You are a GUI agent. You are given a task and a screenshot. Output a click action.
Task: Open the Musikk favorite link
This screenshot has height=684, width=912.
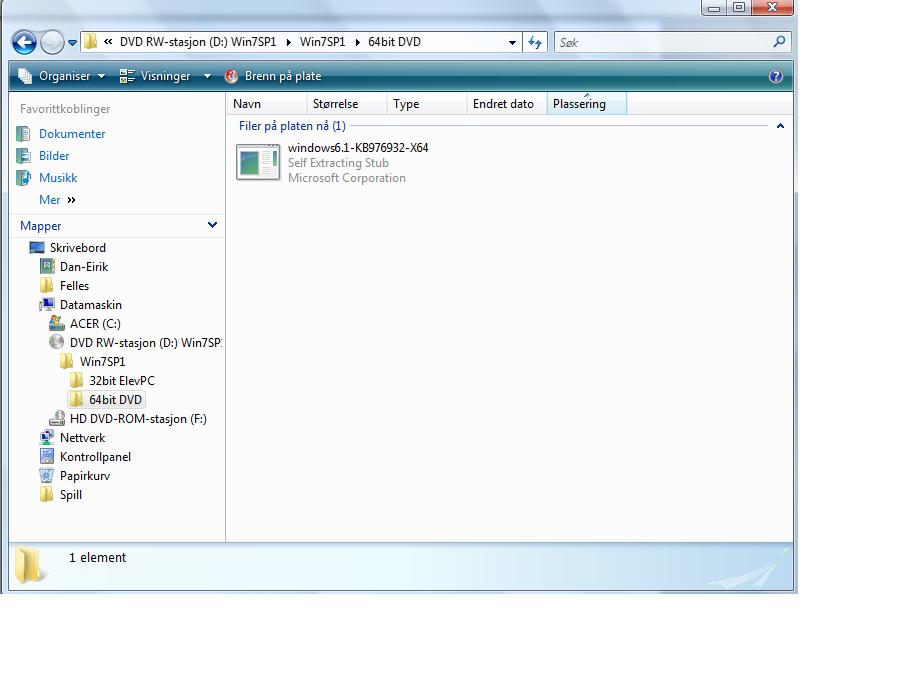58,178
